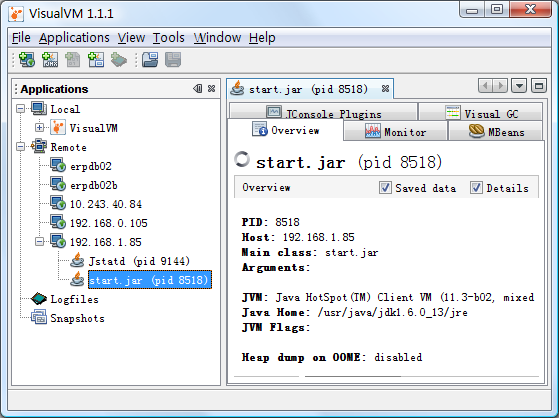Image resolution: width=559 pixels, height=418 pixels.
Task: Switch to the JConsole Plugins tab
Action: click(323, 112)
